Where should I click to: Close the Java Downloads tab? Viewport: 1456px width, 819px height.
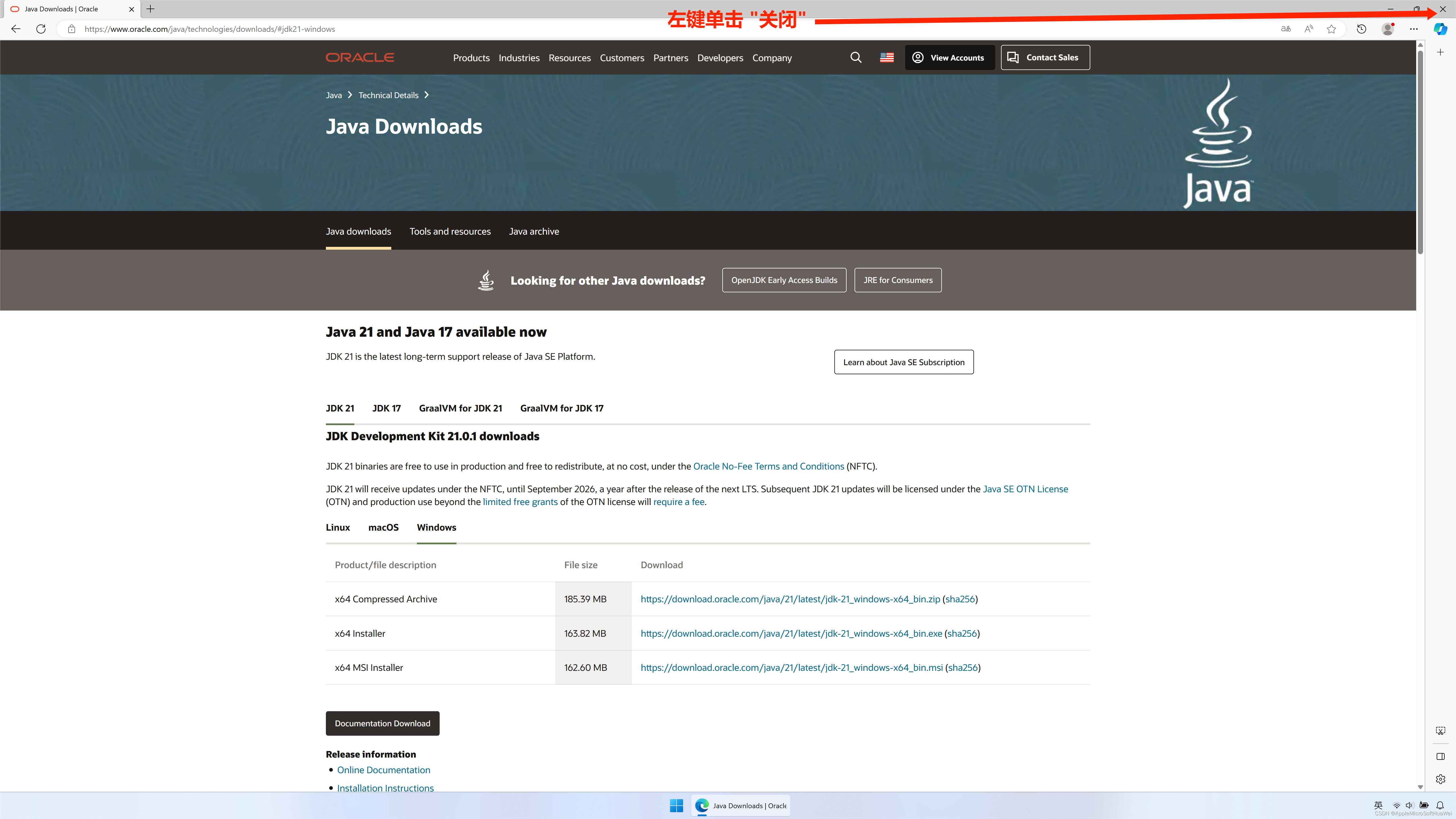click(x=132, y=9)
